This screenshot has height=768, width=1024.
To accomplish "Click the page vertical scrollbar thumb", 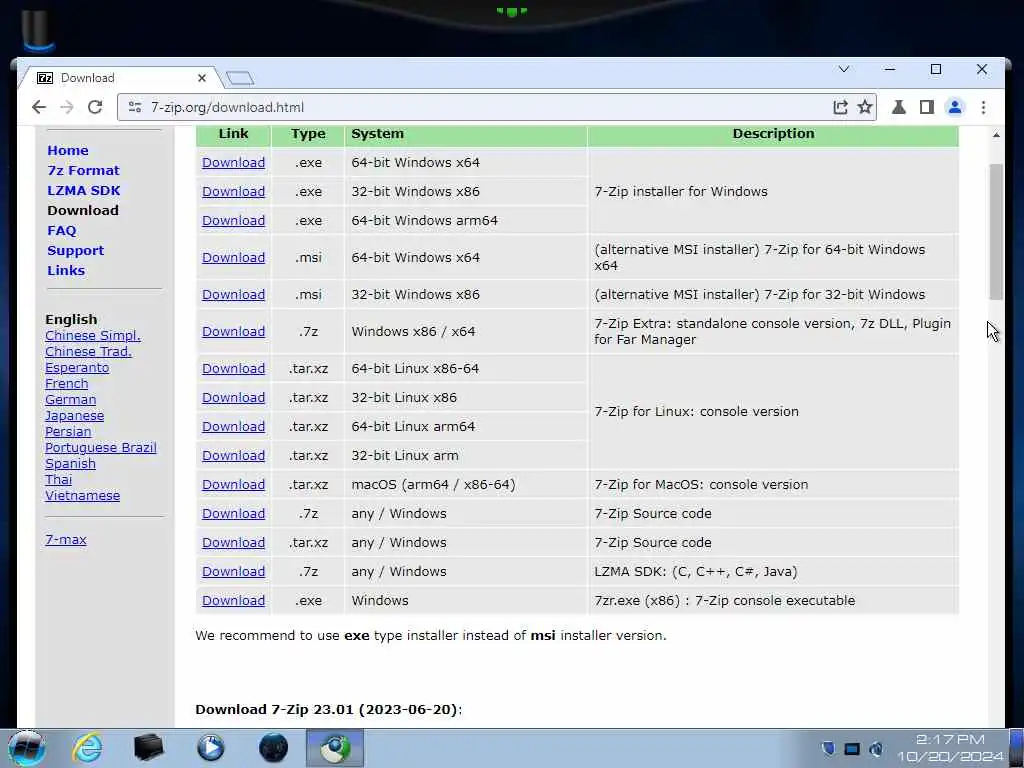I will point(996,232).
